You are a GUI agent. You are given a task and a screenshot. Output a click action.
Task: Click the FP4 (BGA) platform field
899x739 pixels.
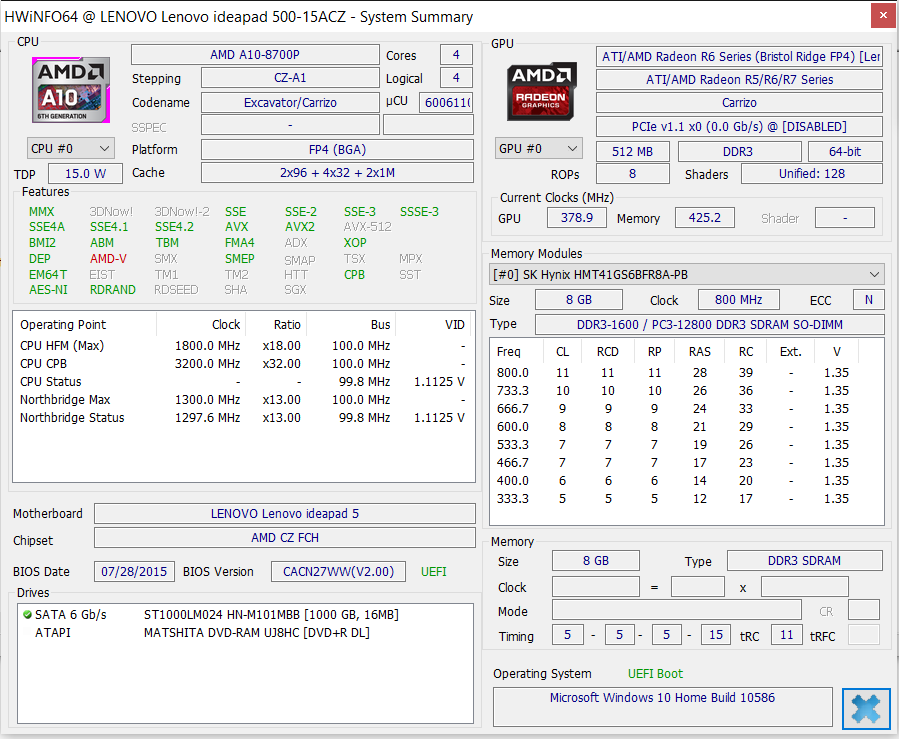click(x=337, y=150)
